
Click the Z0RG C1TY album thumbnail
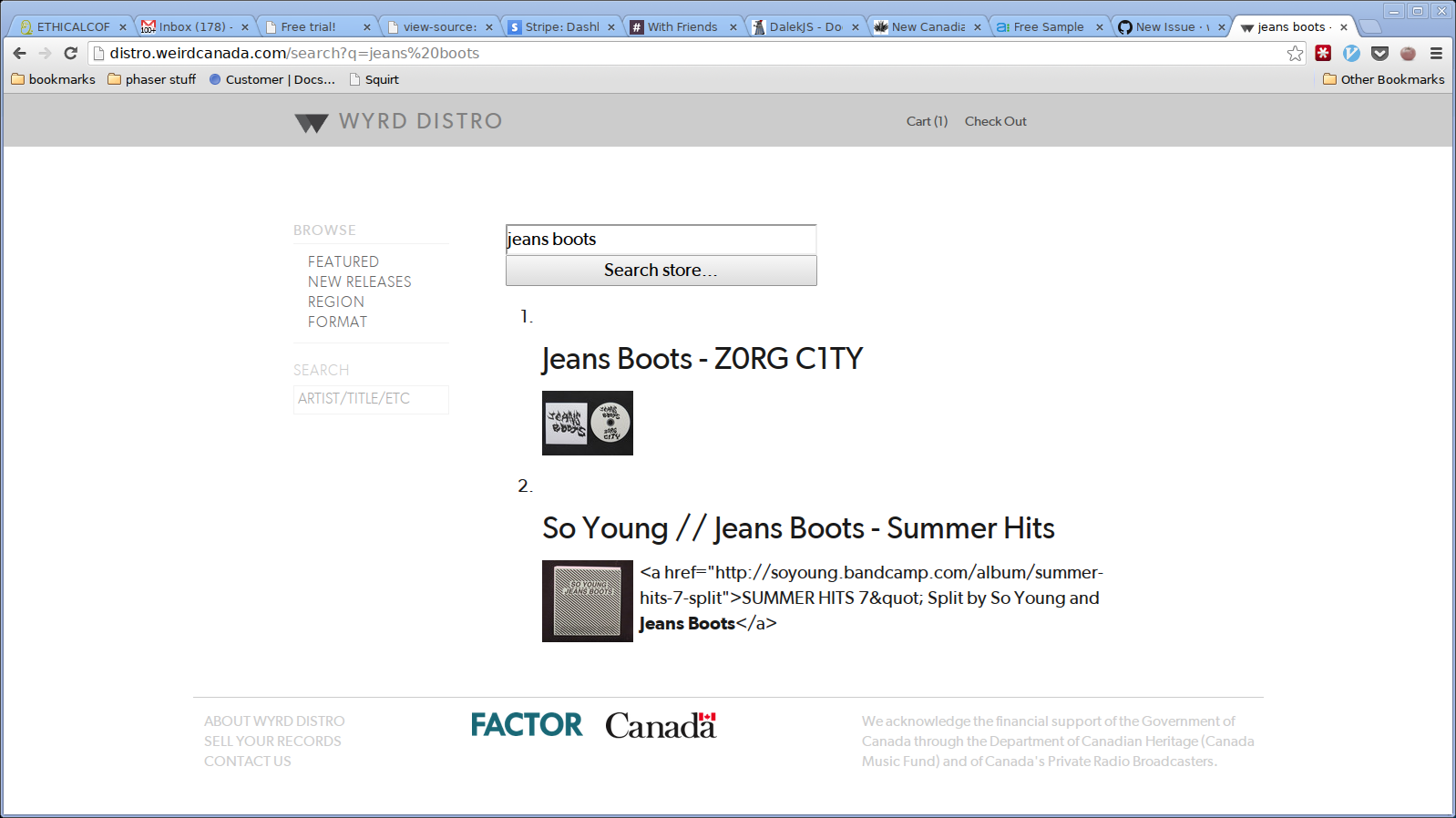click(x=588, y=423)
